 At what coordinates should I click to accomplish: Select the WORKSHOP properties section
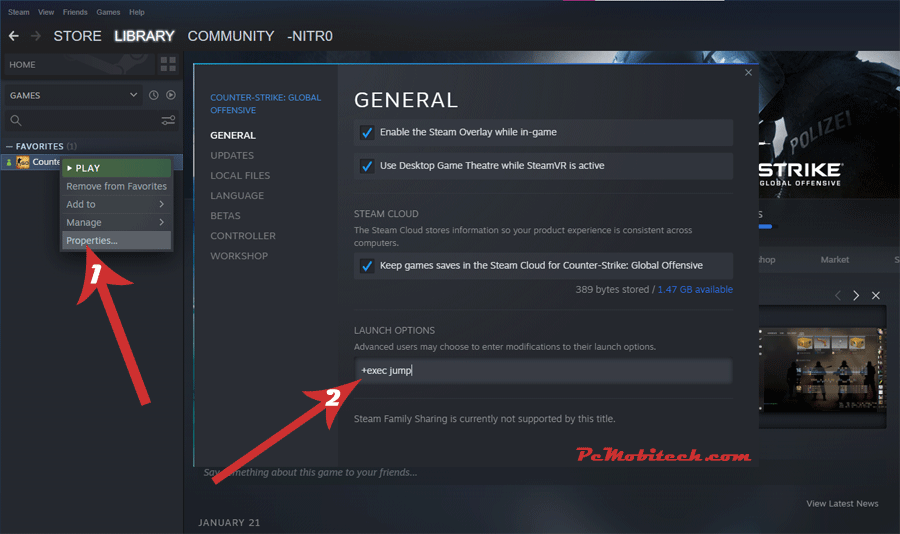pos(239,256)
